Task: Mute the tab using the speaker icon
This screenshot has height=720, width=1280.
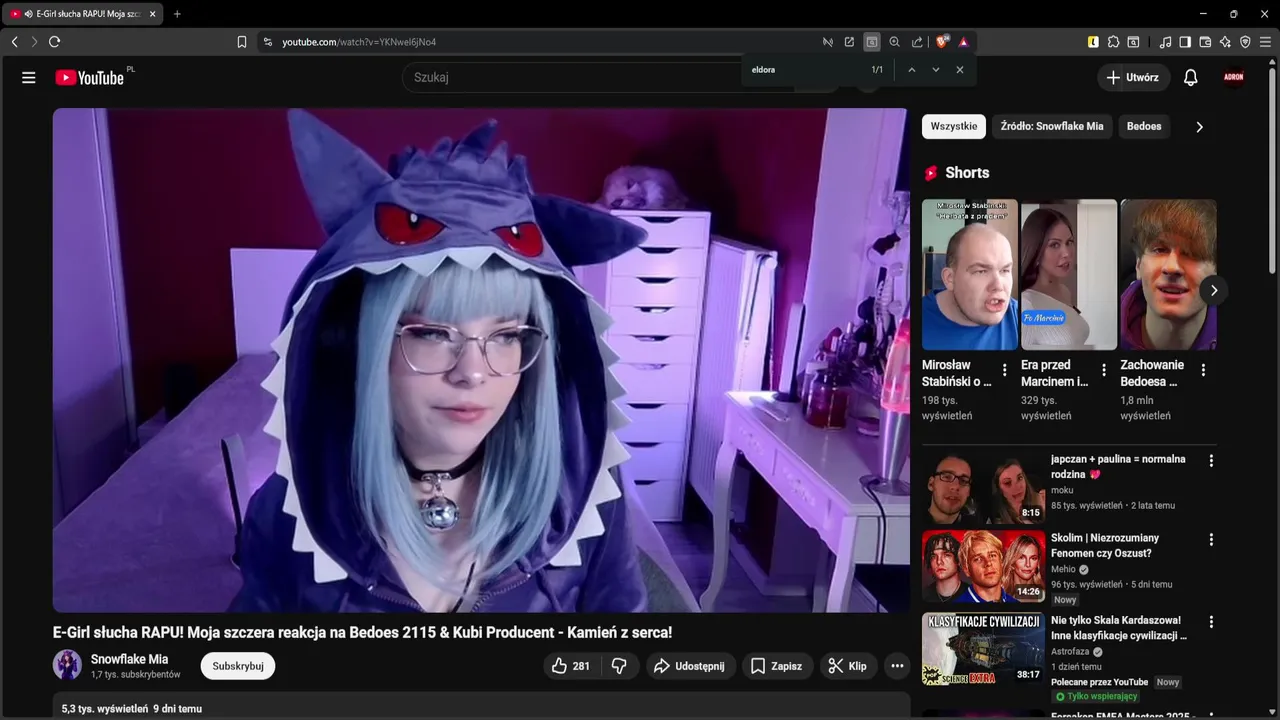Action: (28, 14)
